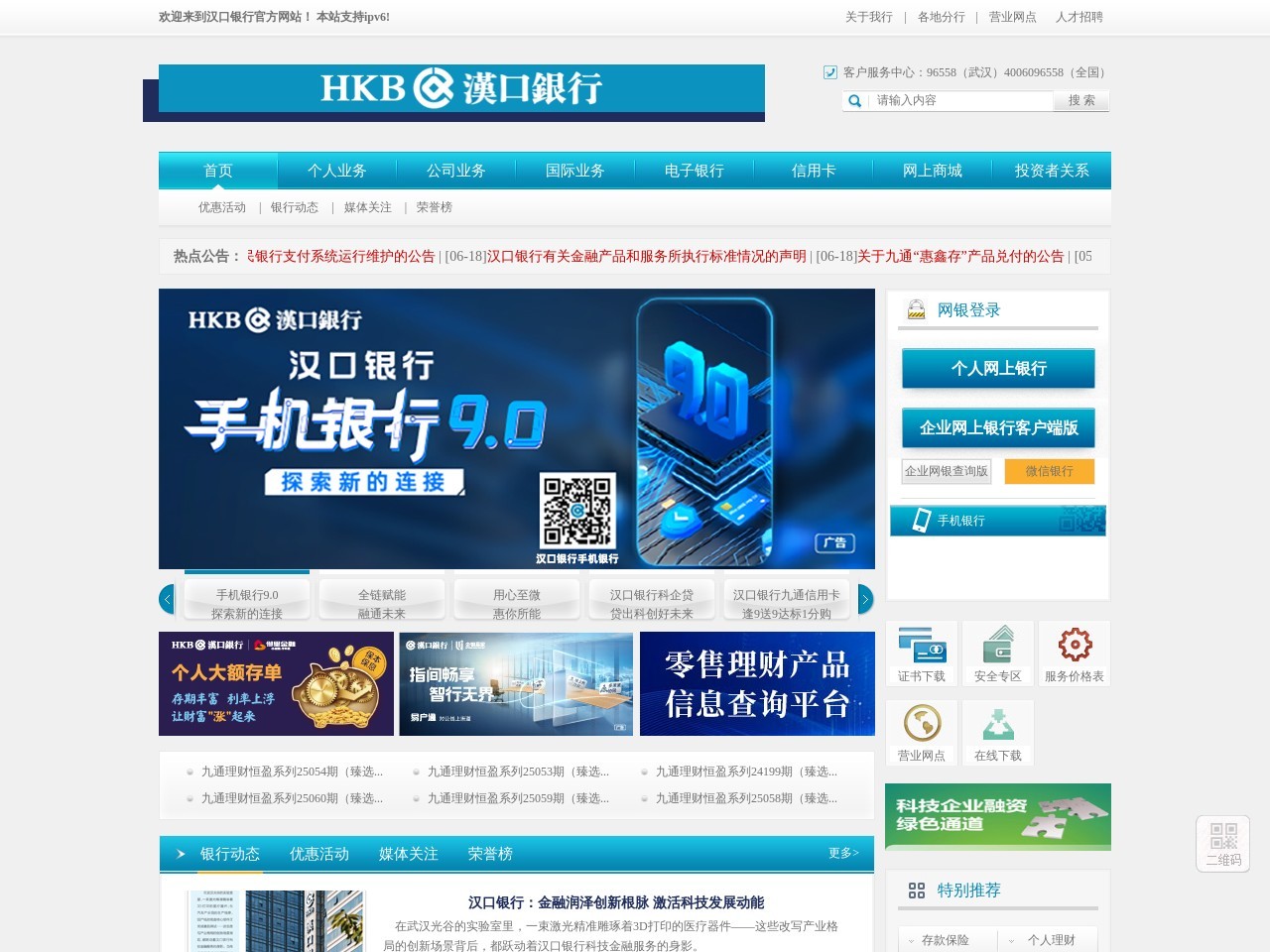The height and width of the screenshot is (952, 1270).
Task: Click the magnifier icon in the search box
Action: coord(854,101)
